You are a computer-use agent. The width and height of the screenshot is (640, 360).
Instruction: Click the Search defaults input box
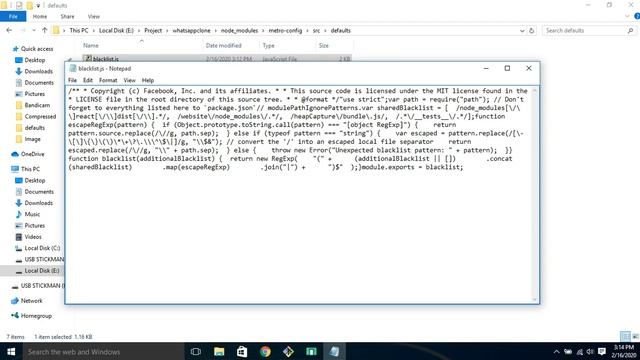[x=584, y=31]
